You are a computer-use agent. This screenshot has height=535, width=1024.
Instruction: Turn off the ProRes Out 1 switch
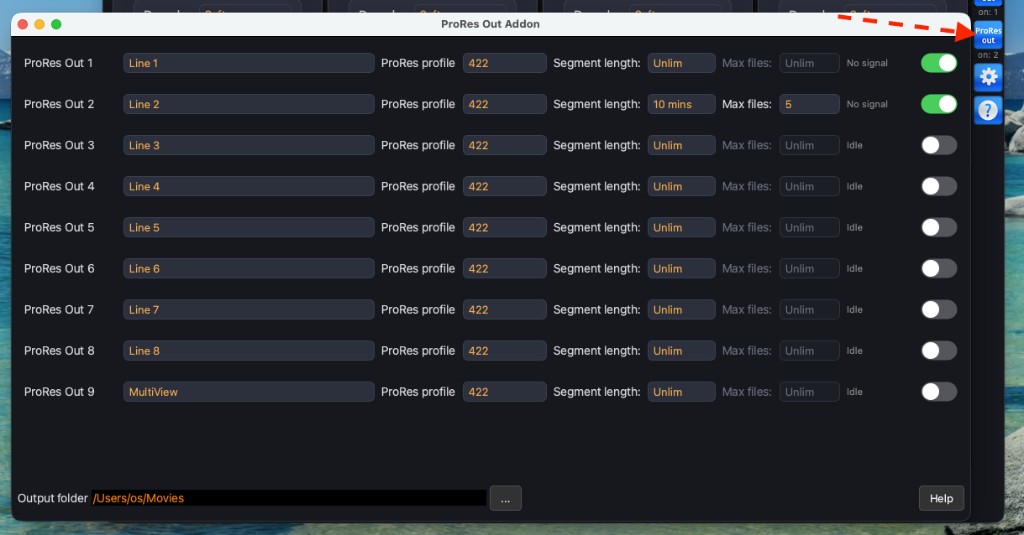tap(939, 63)
